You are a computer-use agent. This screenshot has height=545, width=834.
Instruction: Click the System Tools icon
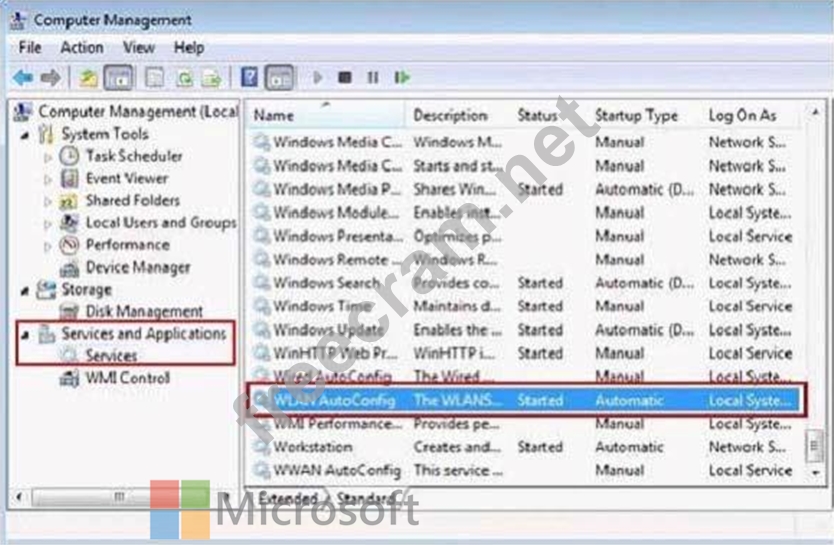46,134
